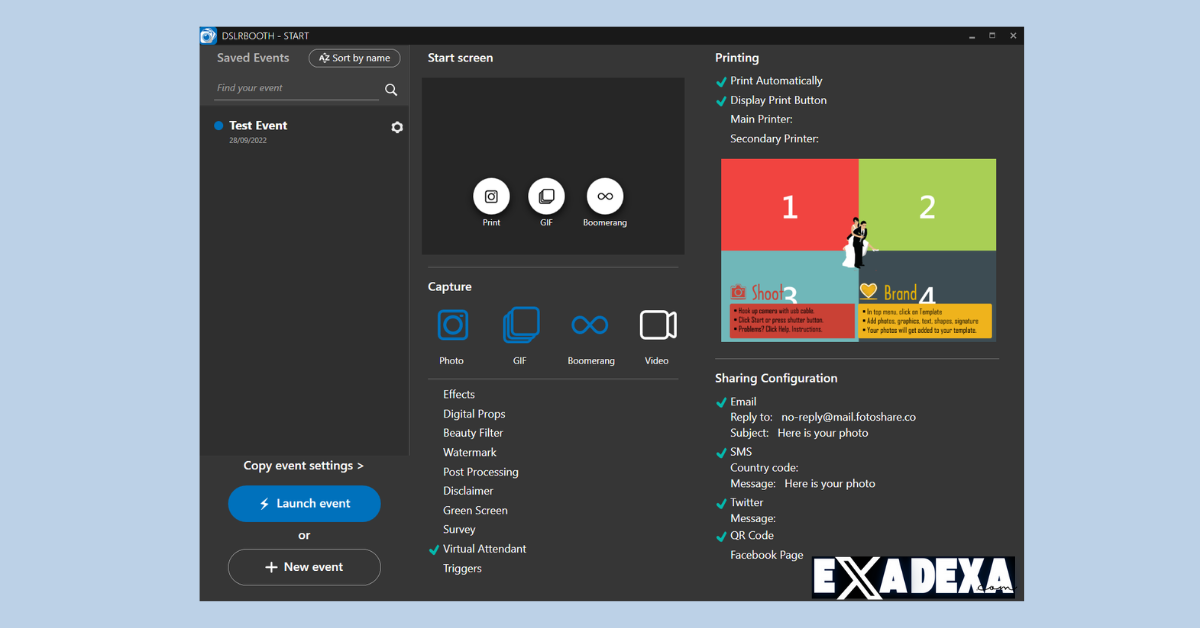Open the print layout template preview
This screenshot has height=628, width=1200.
(856, 249)
